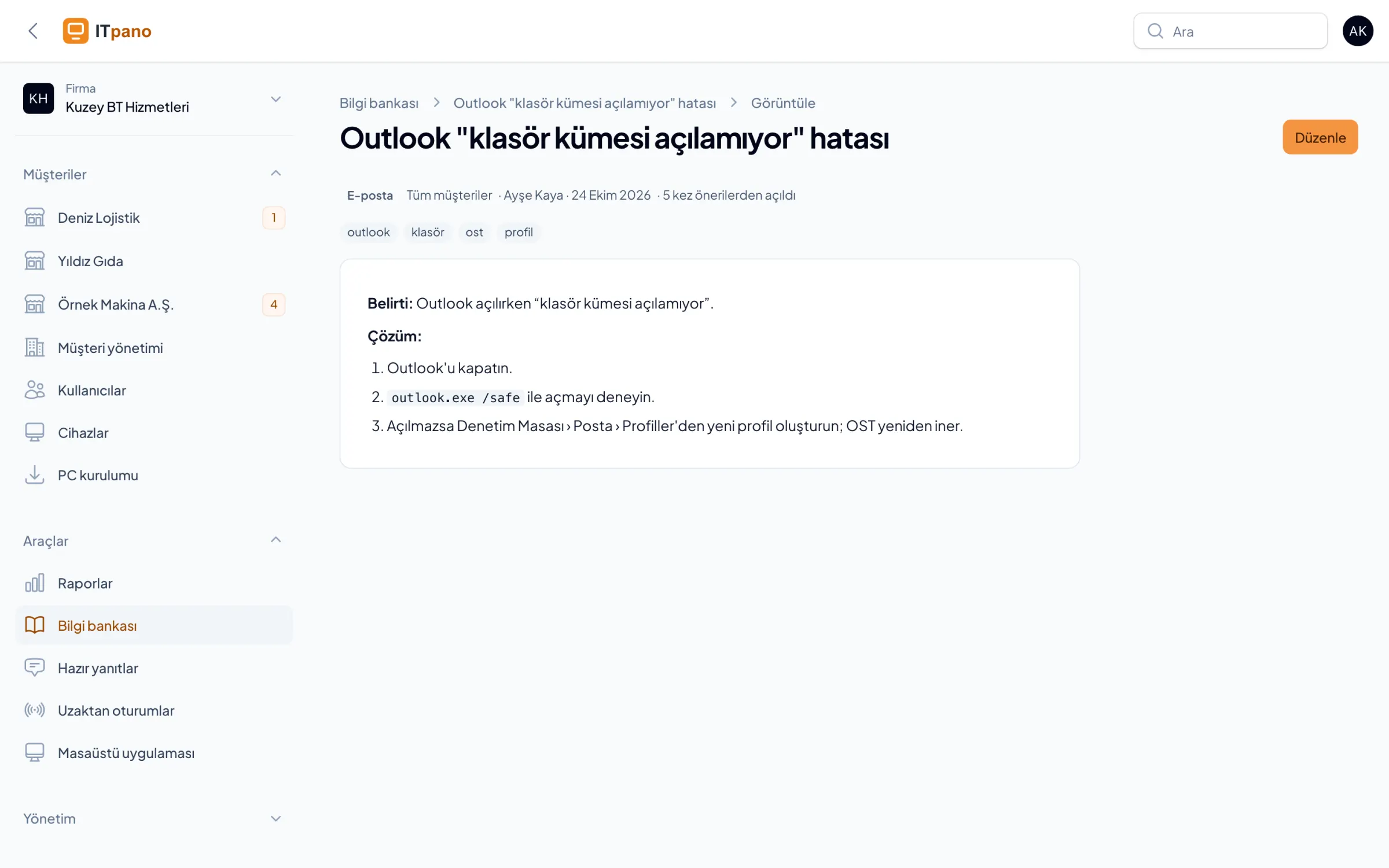Click the author name Ayşe Kaya
1389x868 pixels.
click(533, 196)
